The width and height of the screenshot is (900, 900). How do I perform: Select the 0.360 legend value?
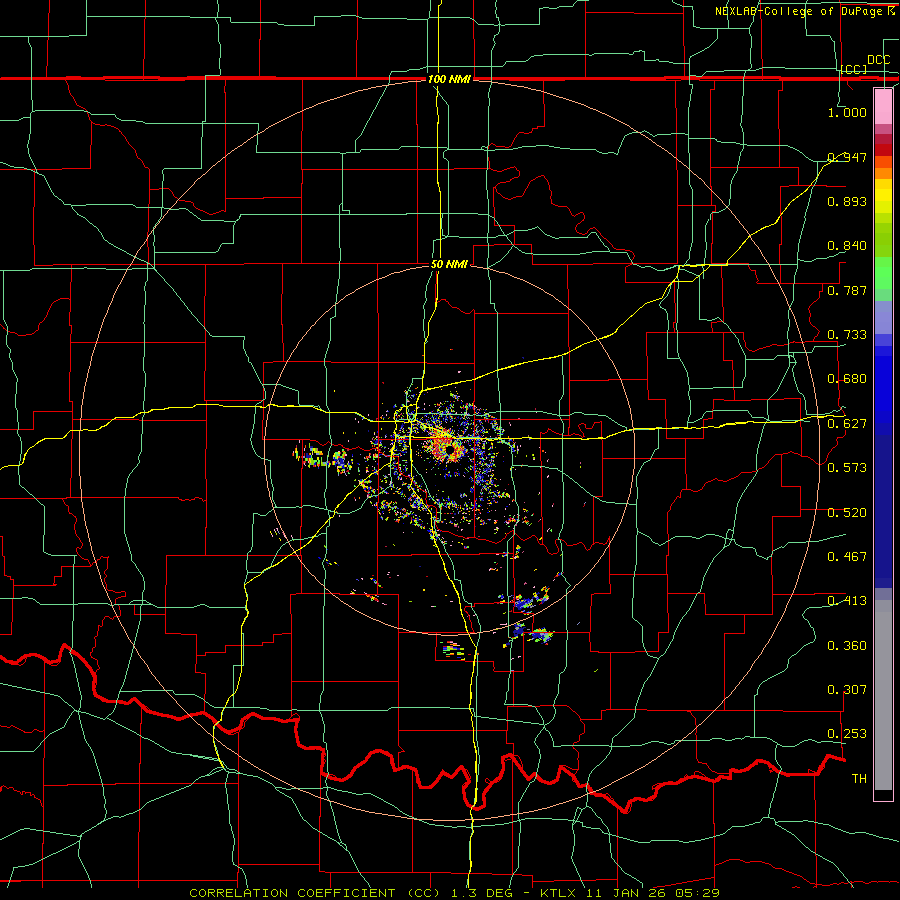[847, 646]
